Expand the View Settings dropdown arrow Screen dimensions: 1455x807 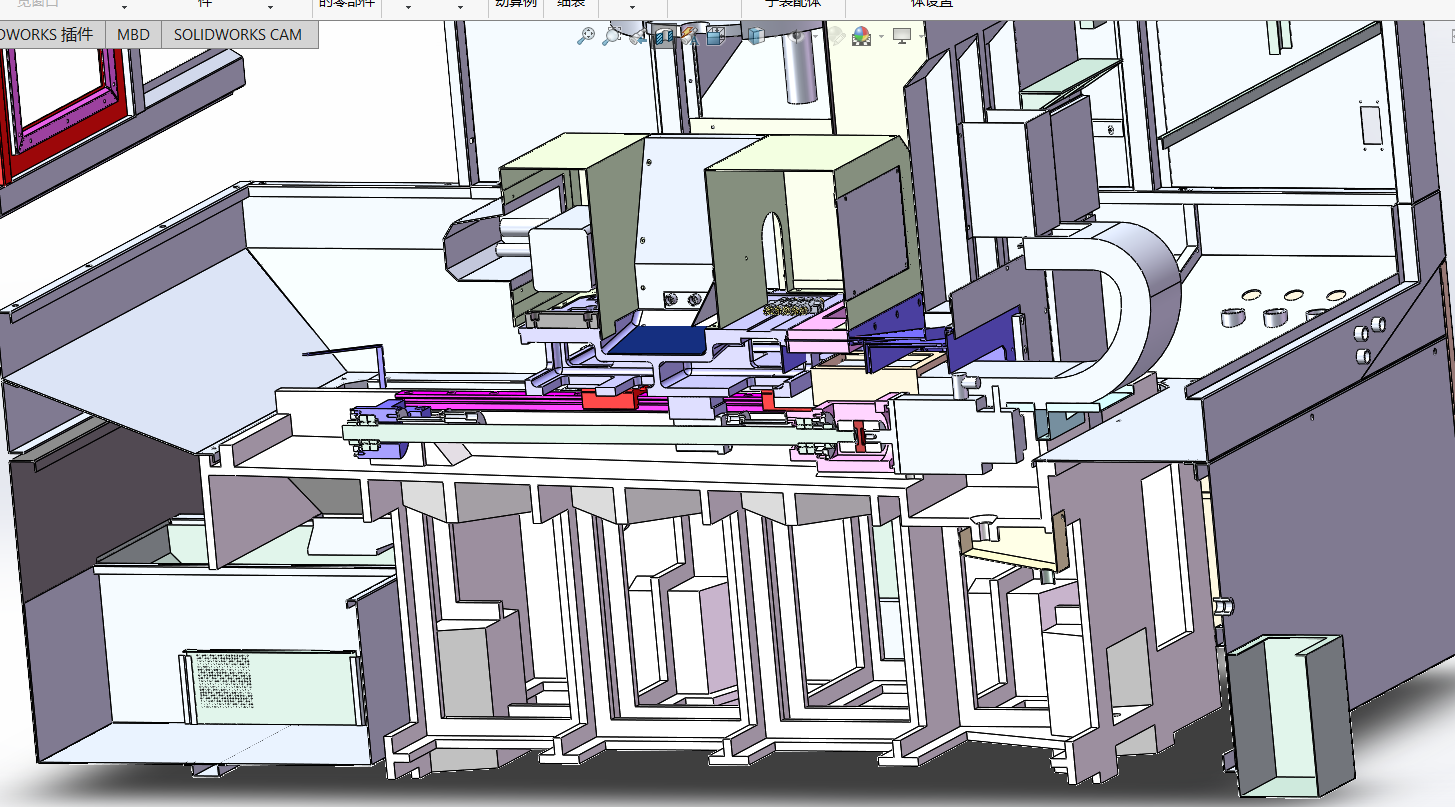coord(921,37)
